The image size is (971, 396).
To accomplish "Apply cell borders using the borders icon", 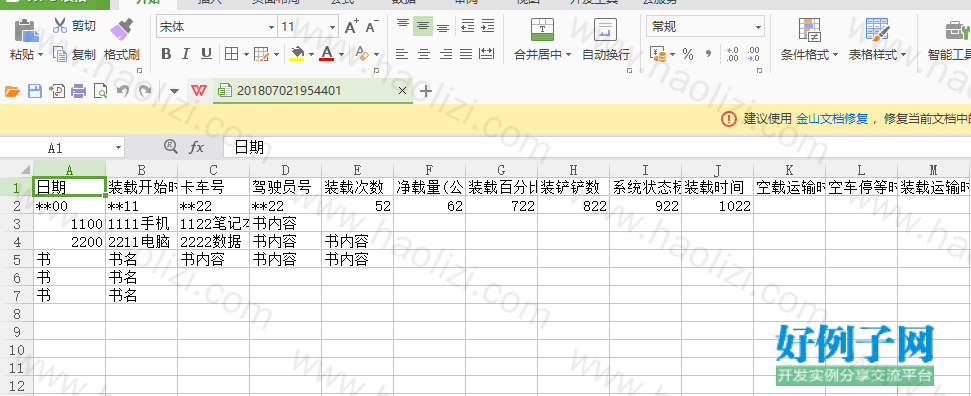I will [x=232, y=54].
